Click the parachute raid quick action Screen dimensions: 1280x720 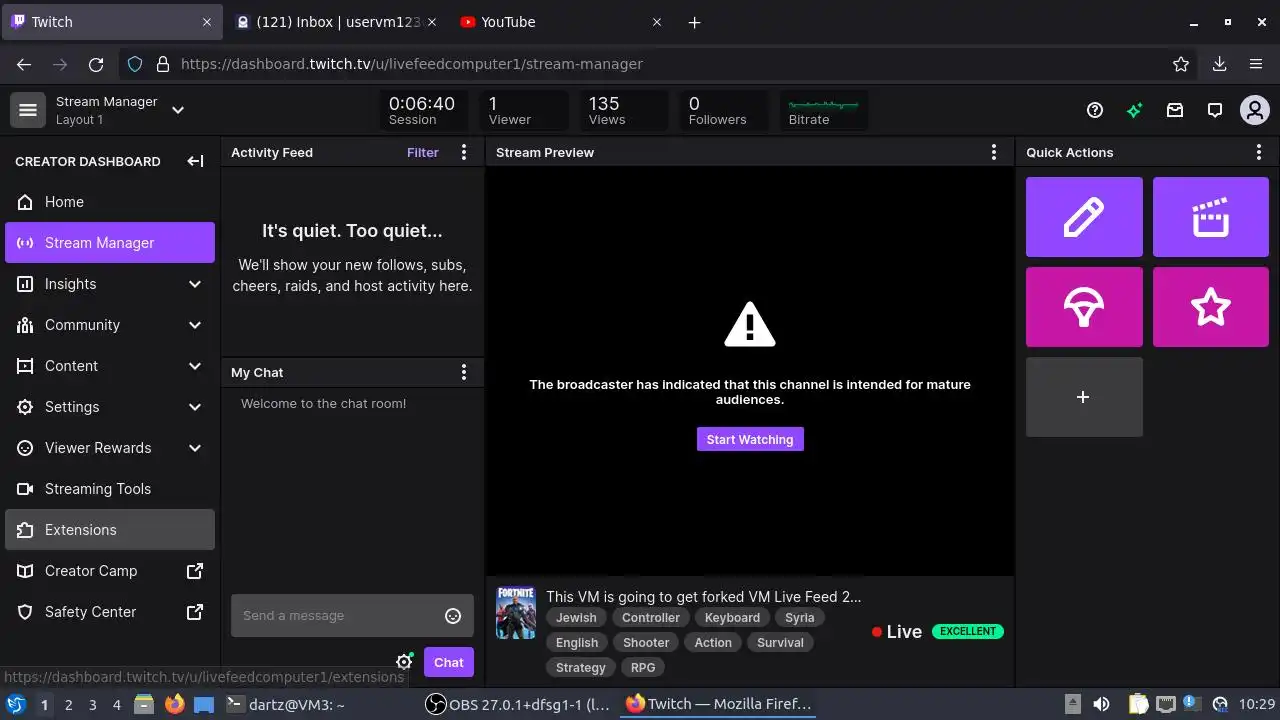[1084, 307]
